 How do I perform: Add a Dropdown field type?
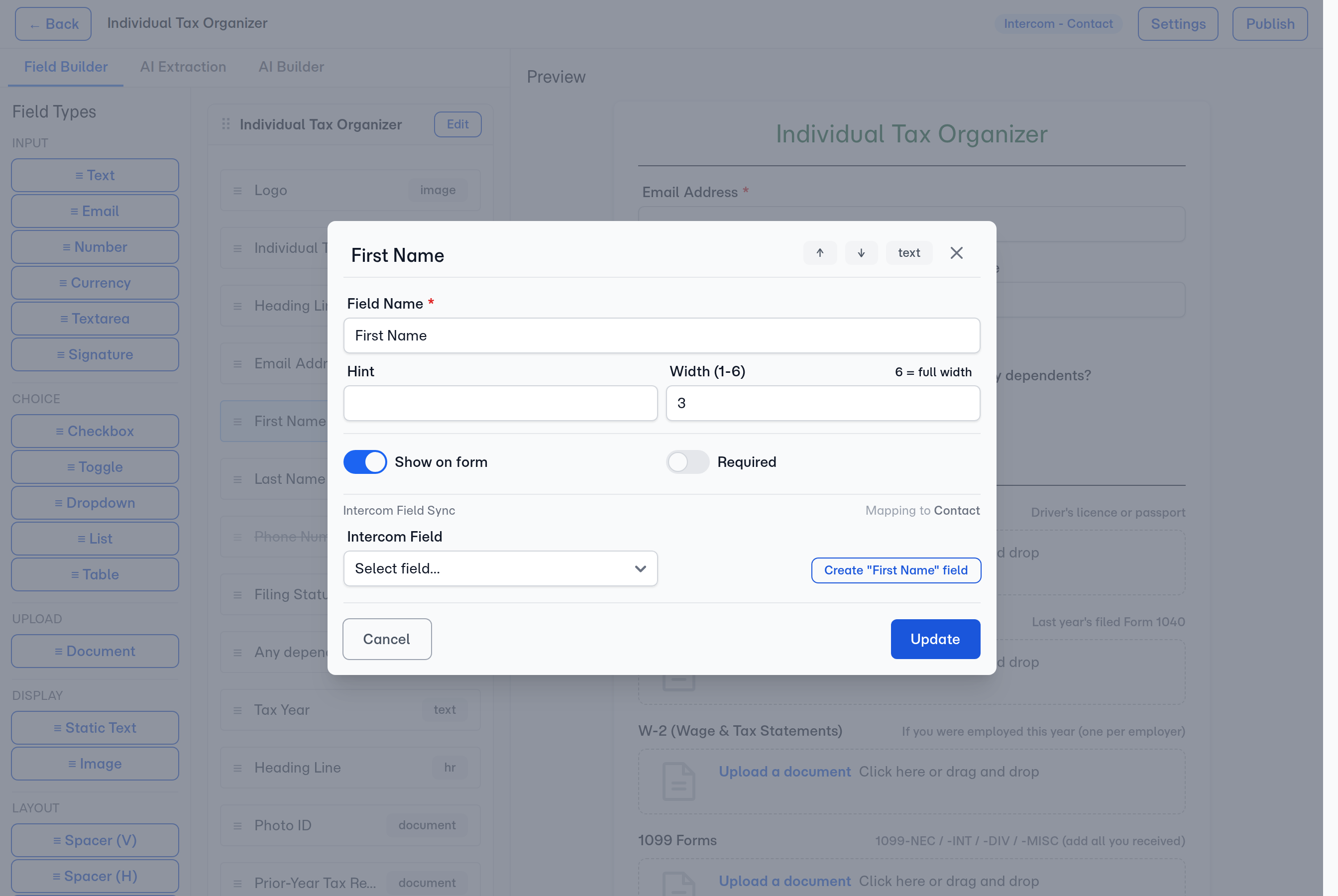(x=95, y=503)
